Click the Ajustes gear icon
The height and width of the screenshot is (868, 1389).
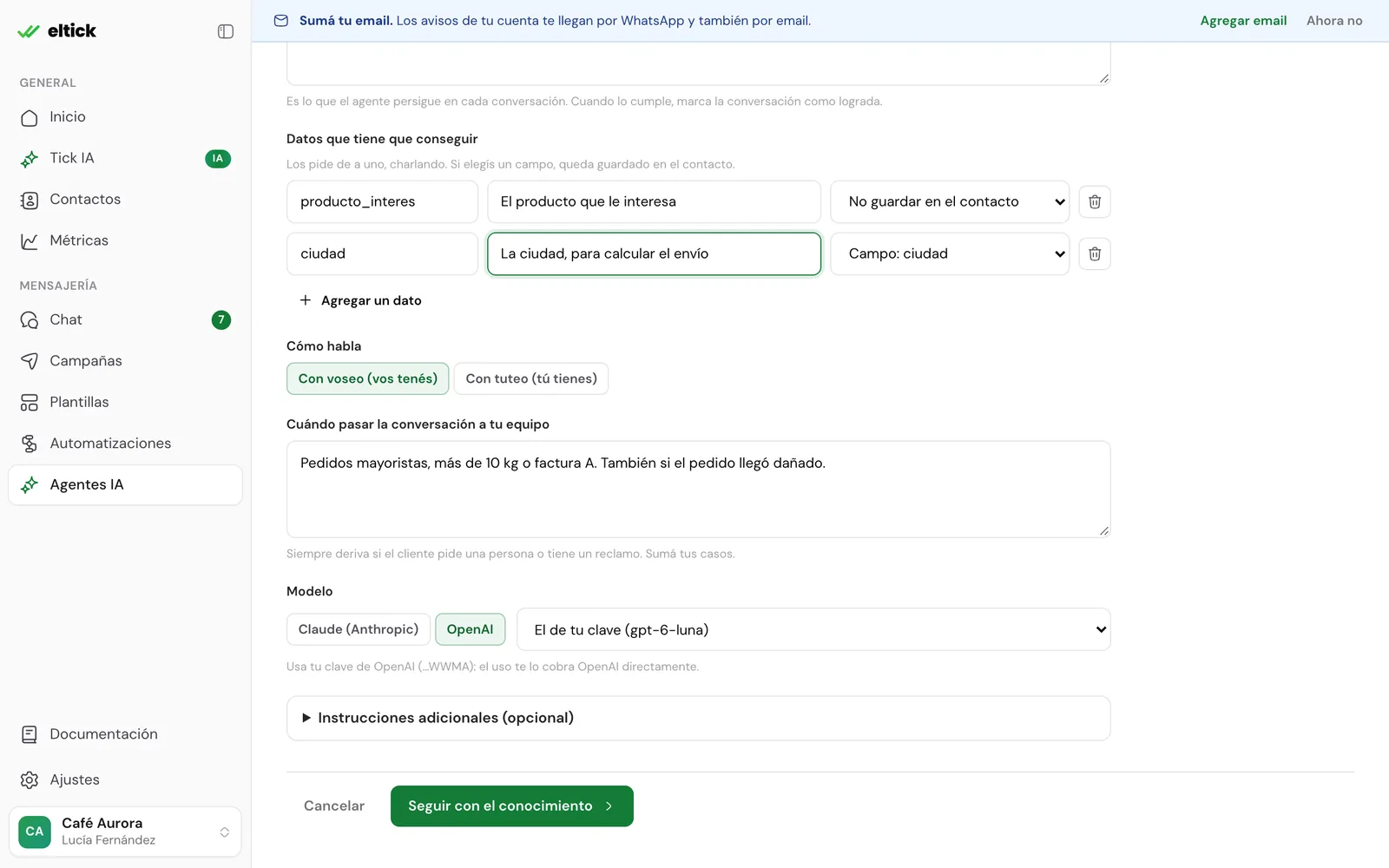click(30, 779)
